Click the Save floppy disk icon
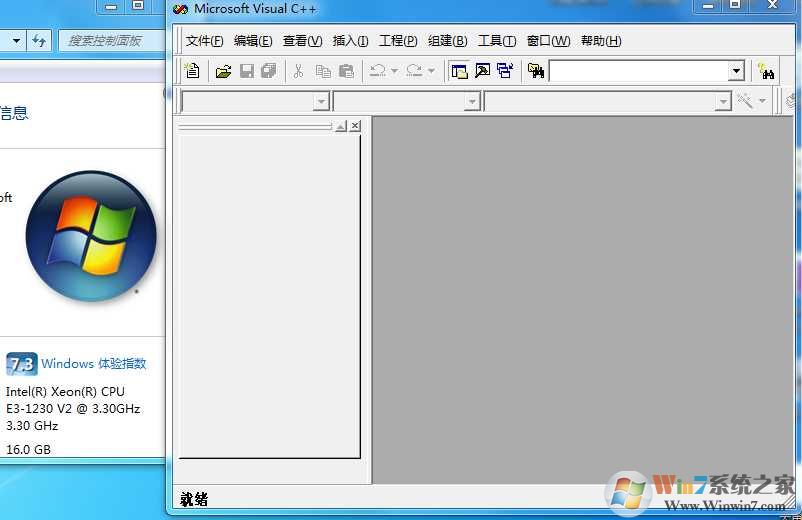 coord(247,71)
